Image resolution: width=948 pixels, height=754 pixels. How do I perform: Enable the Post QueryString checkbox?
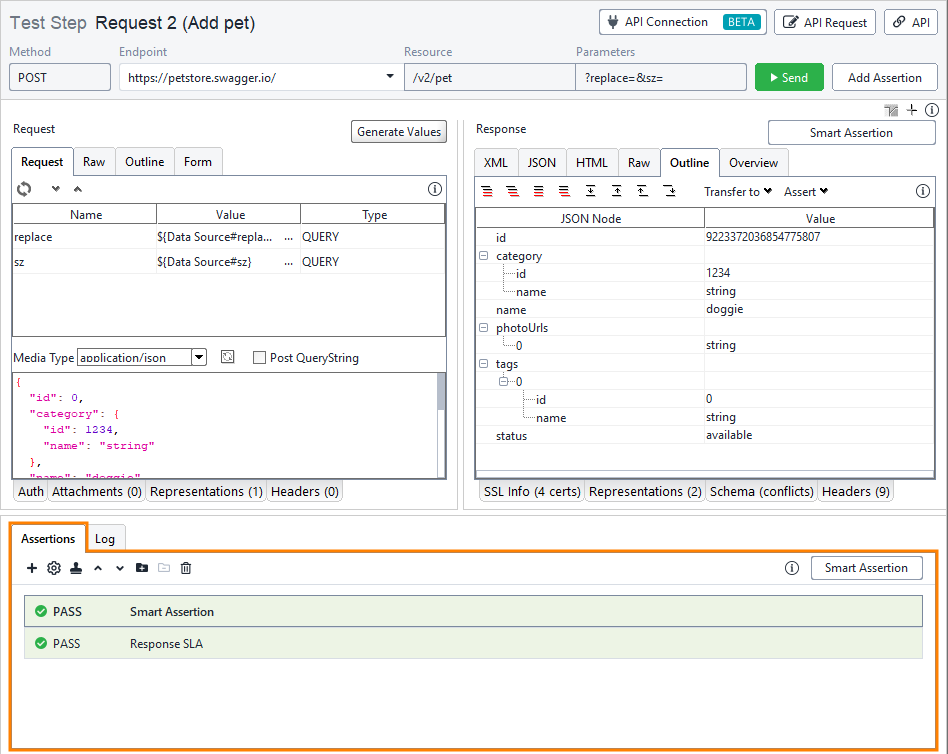[260, 358]
